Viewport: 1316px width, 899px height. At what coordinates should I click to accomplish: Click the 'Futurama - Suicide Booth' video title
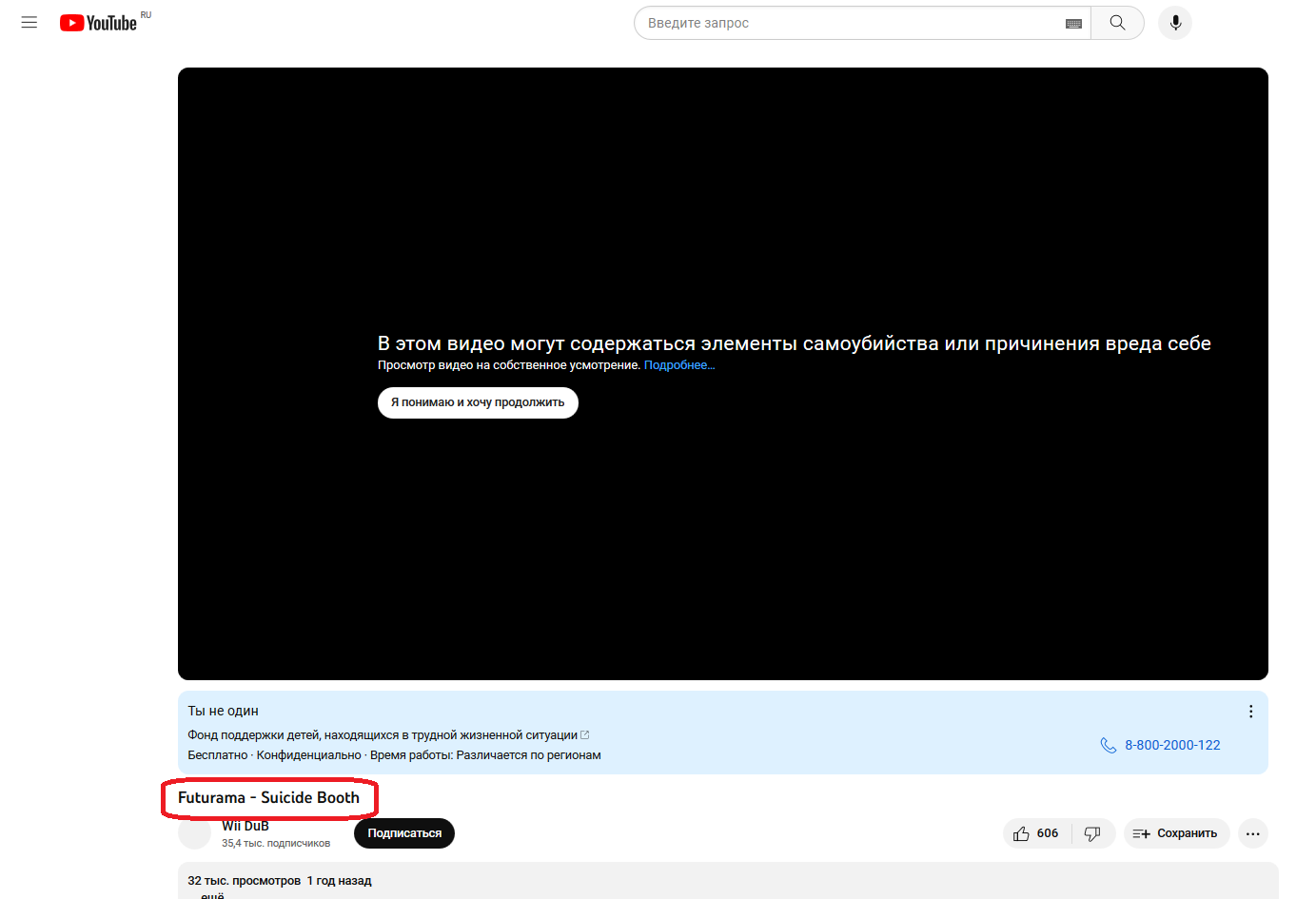tap(268, 797)
